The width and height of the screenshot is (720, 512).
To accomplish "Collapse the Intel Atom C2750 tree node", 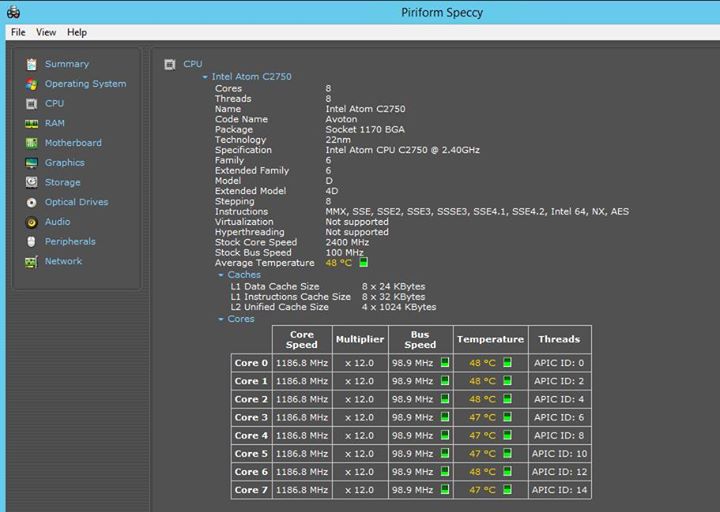I will point(205,77).
